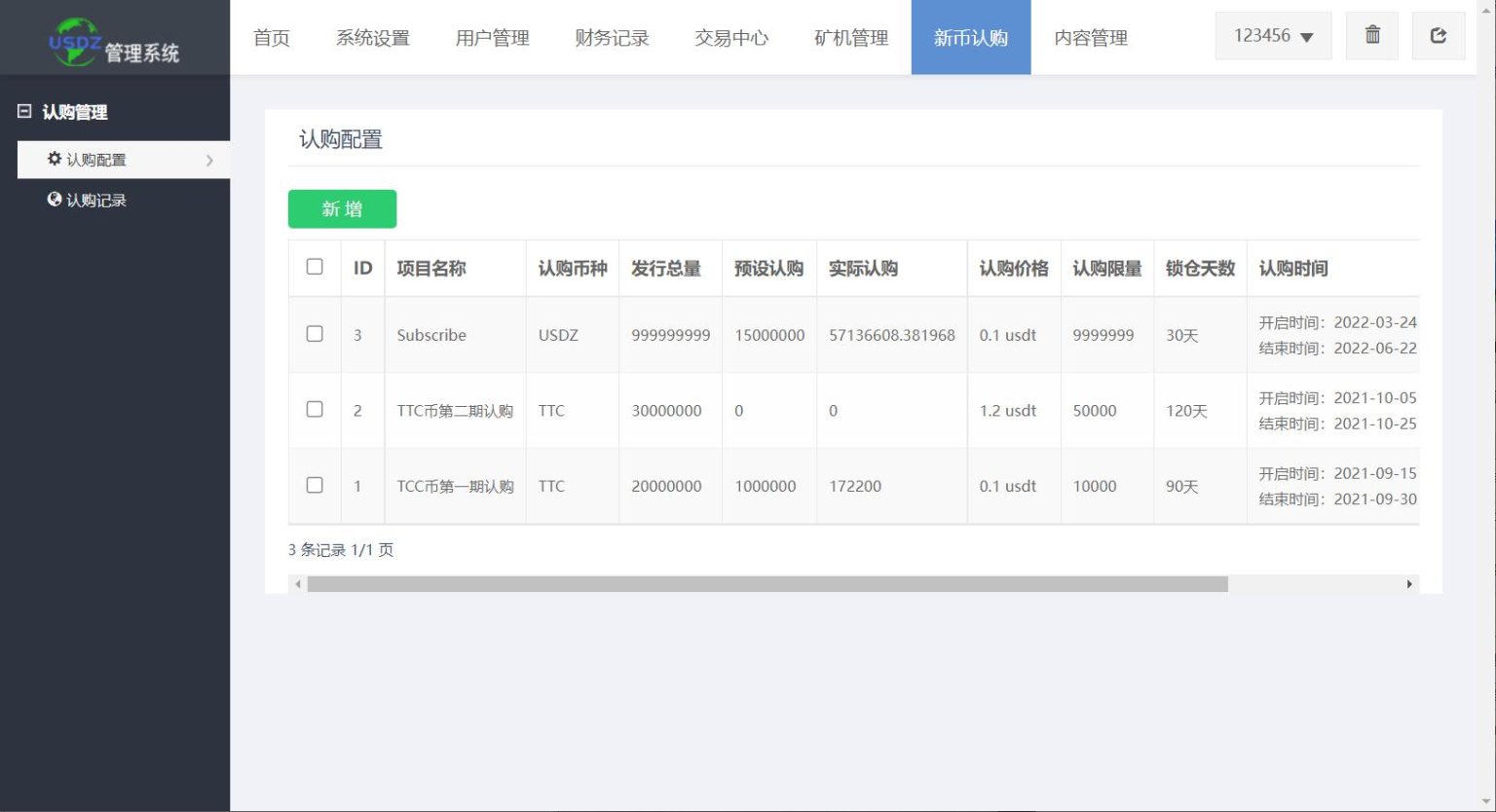The image size is (1496, 812).
Task: Click the ID column header
Action: coord(362,269)
